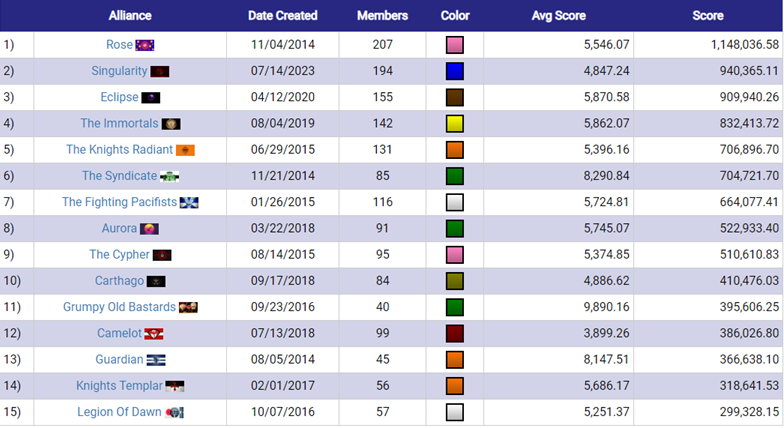
Task: Click the Camelot red flag icon
Action: (x=154, y=334)
